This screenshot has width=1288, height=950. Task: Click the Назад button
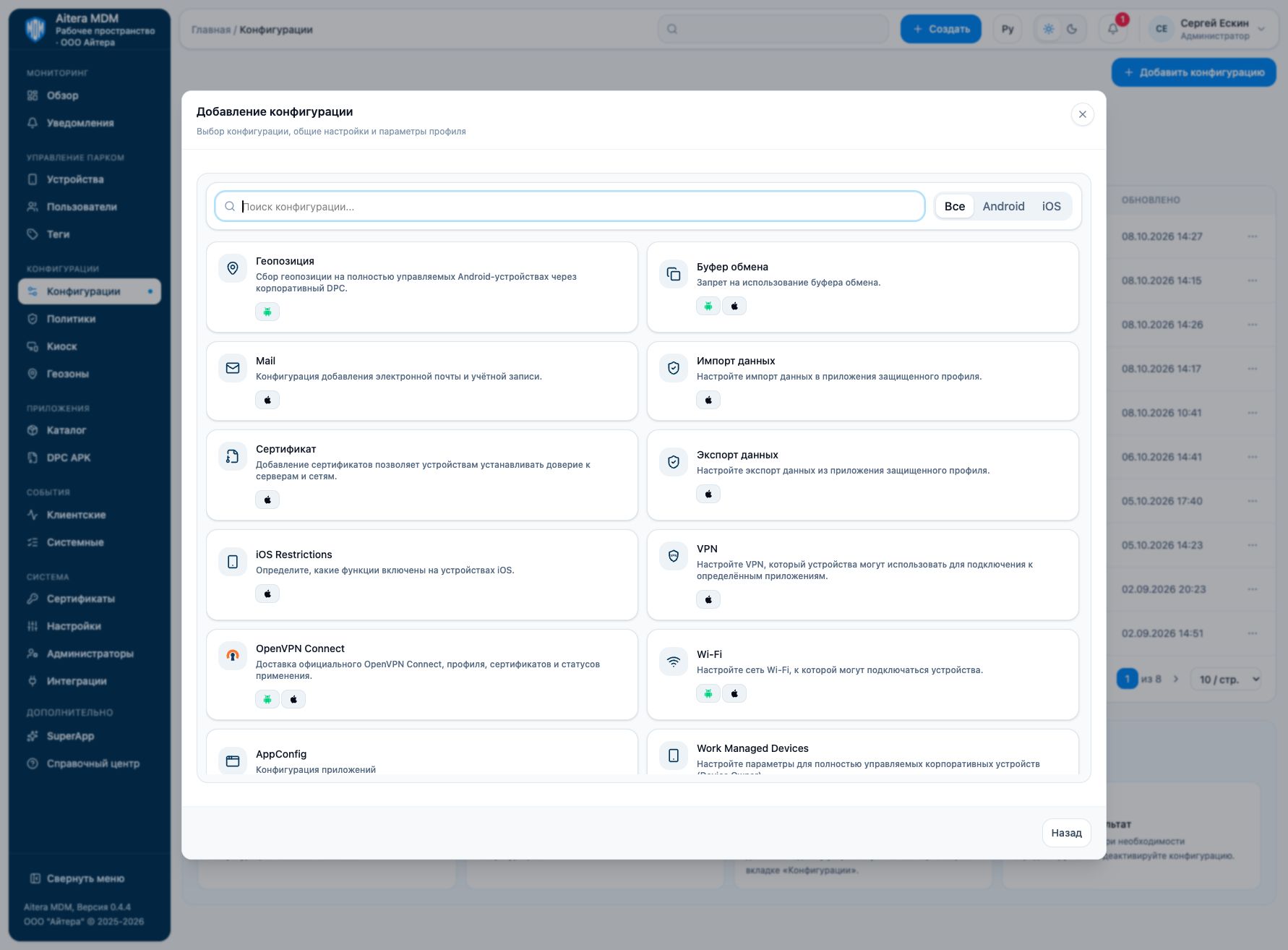coord(1066,833)
